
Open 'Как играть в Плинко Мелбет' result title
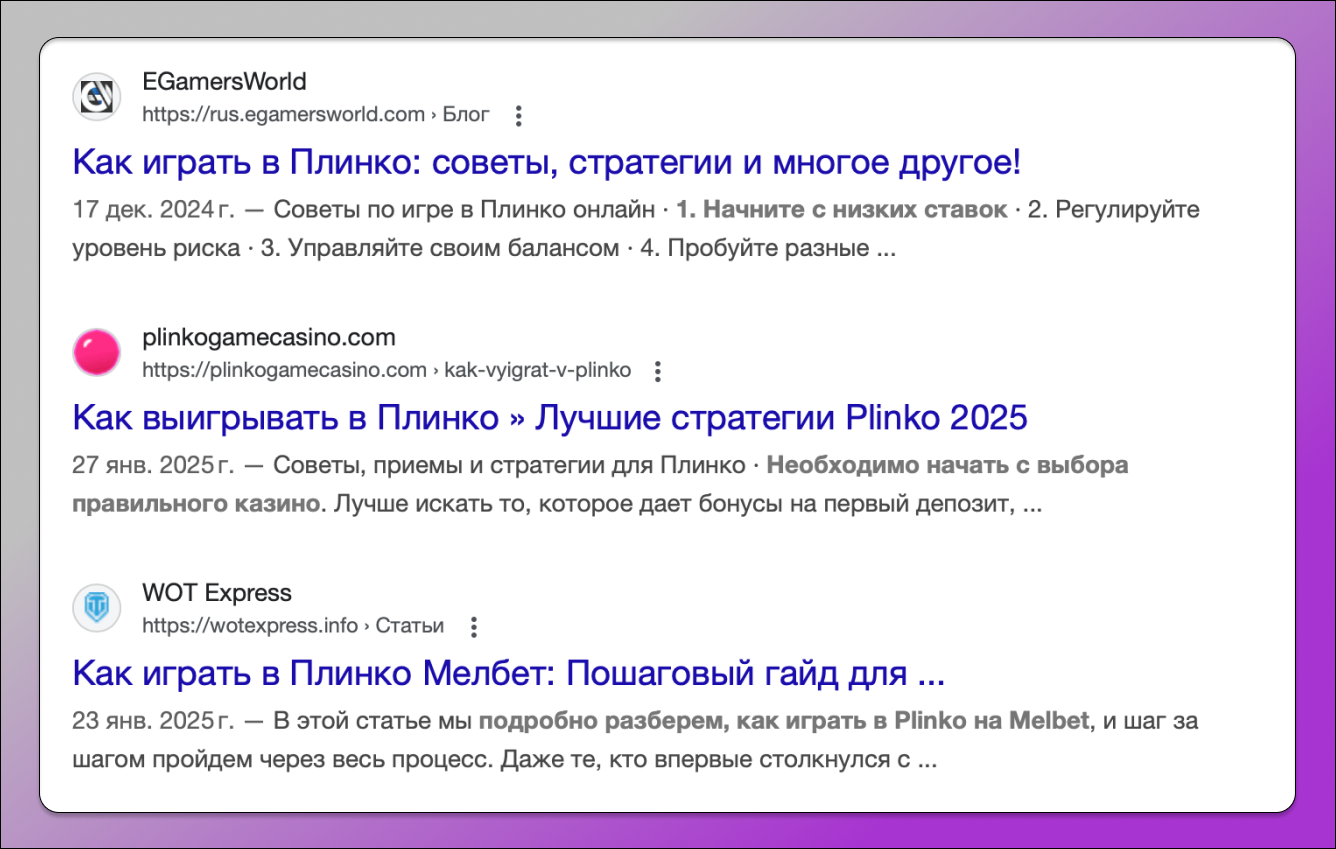click(x=508, y=674)
